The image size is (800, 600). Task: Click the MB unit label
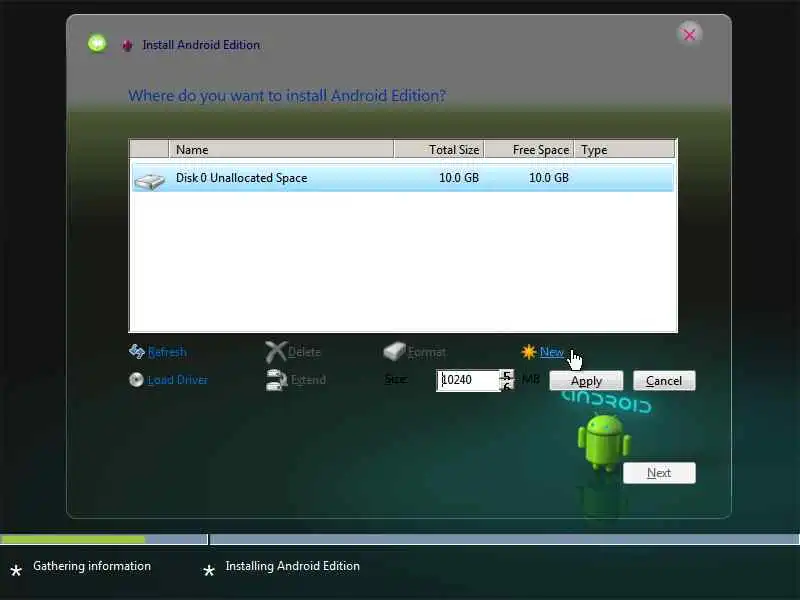pyautogui.click(x=531, y=380)
